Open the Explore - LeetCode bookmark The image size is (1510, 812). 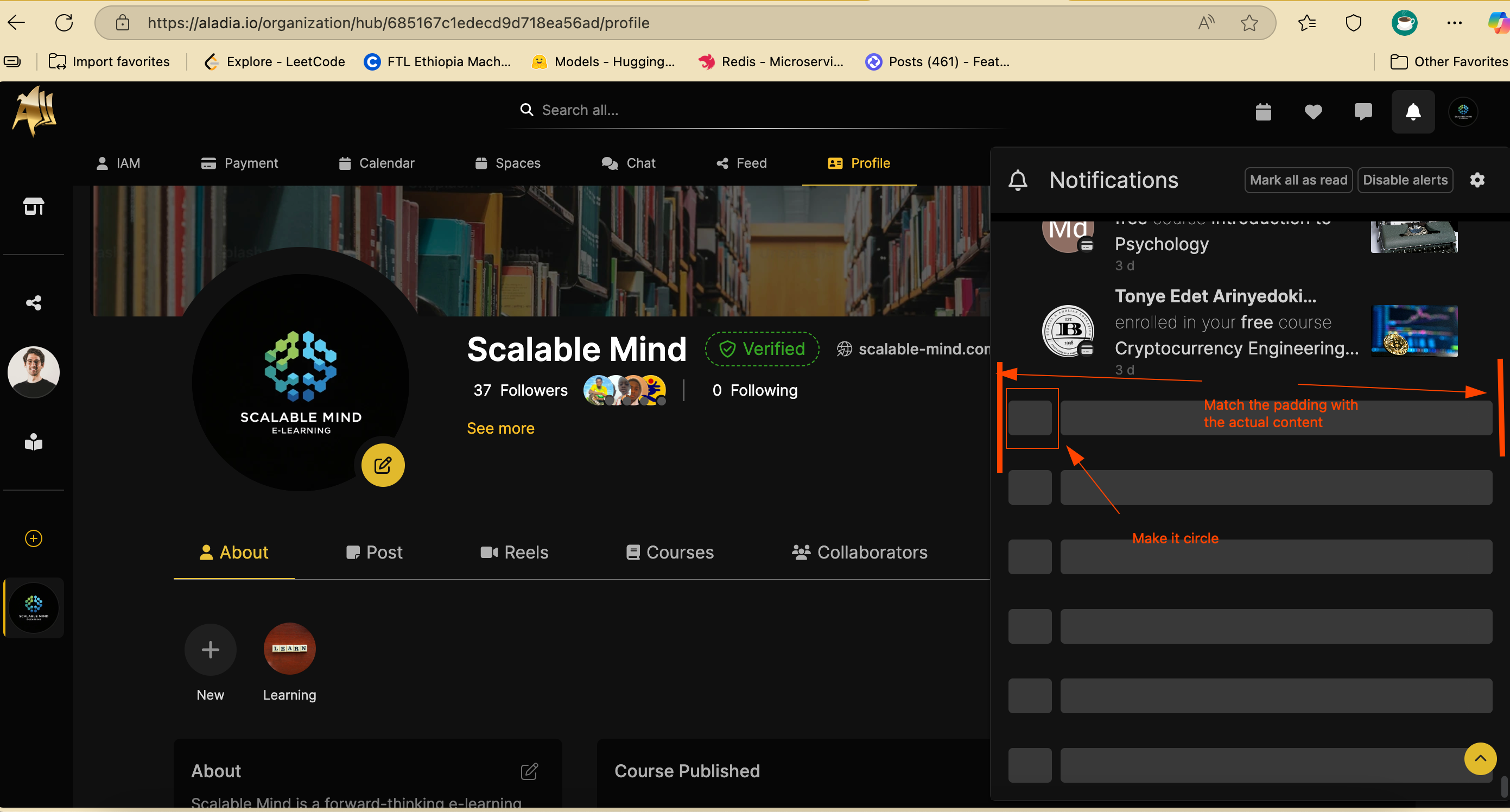[274, 61]
